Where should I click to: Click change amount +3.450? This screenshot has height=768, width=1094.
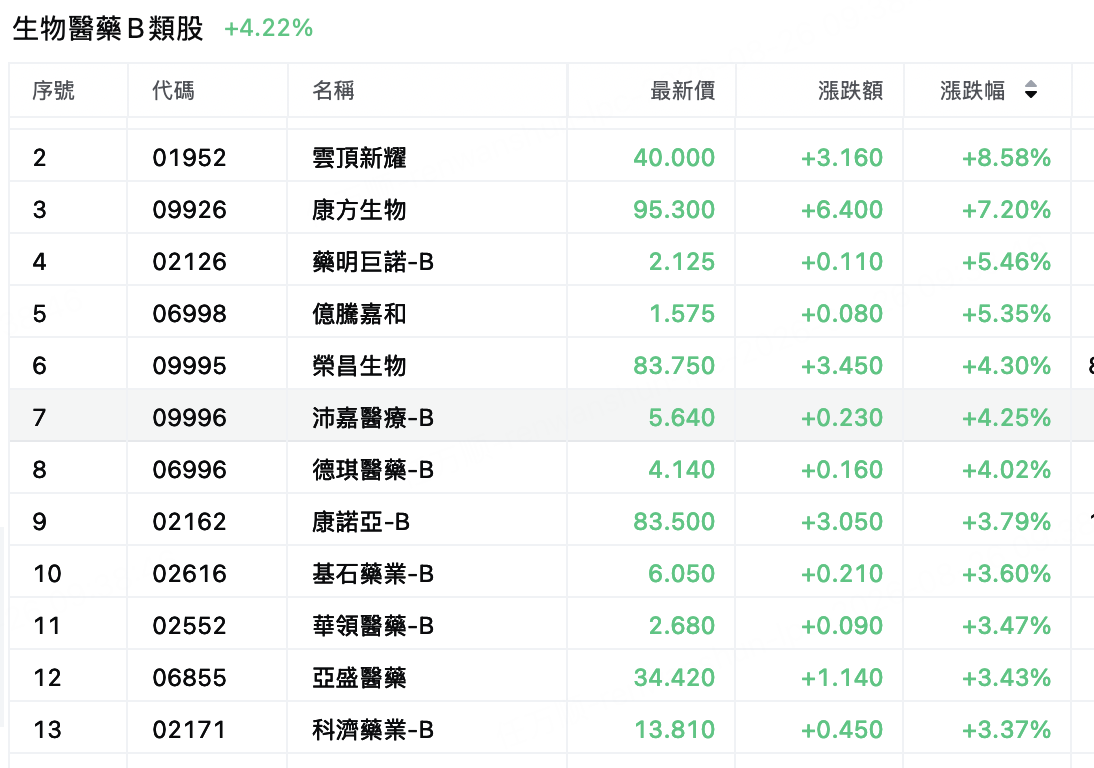(842, 366)
